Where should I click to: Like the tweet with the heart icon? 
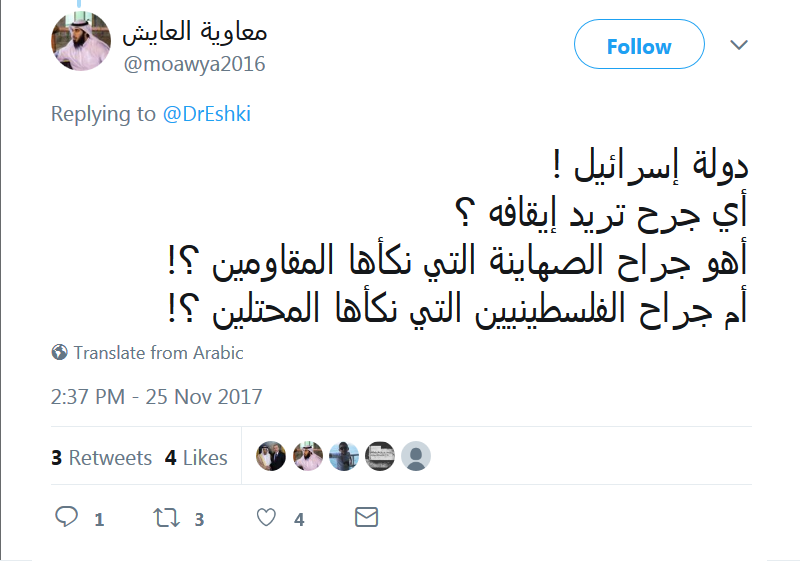tap(266, 518)
